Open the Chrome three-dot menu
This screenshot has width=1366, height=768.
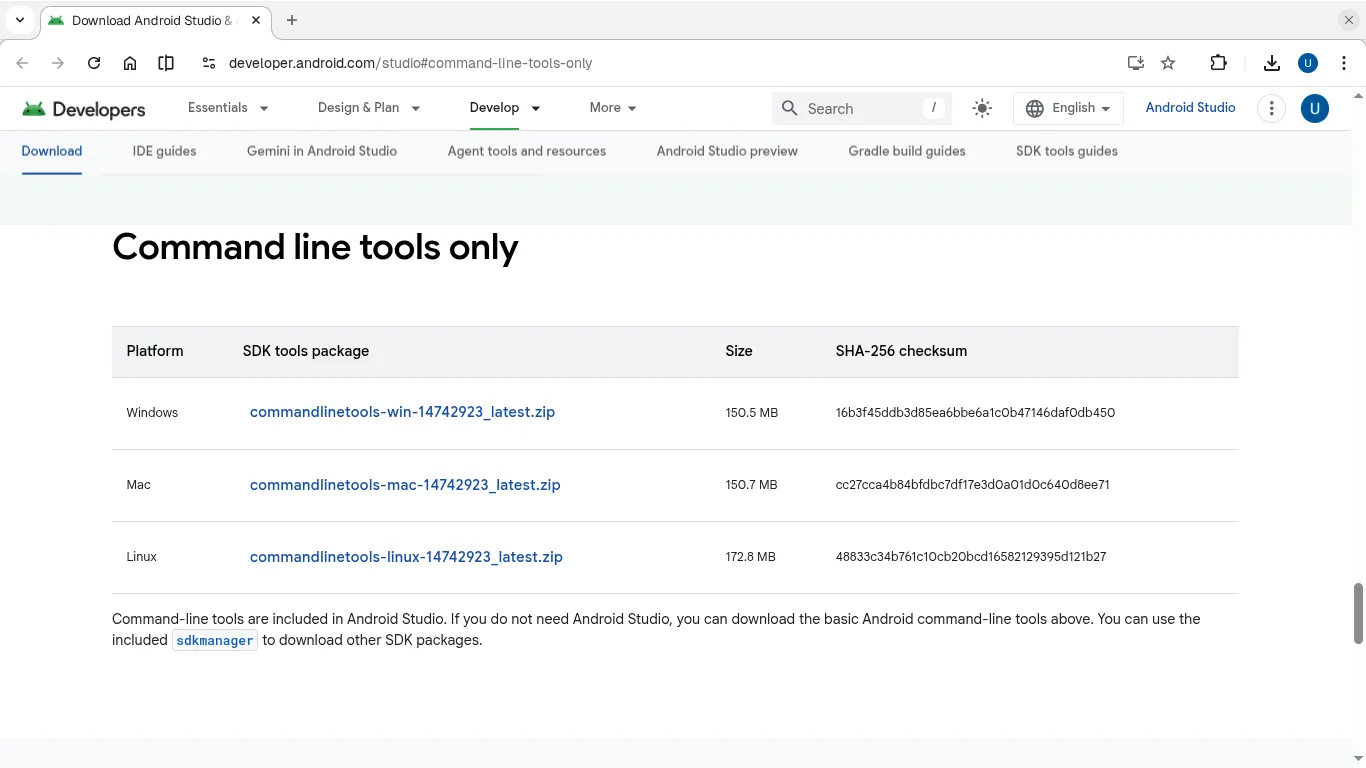pyautogui.click(x=1344, y=63)
